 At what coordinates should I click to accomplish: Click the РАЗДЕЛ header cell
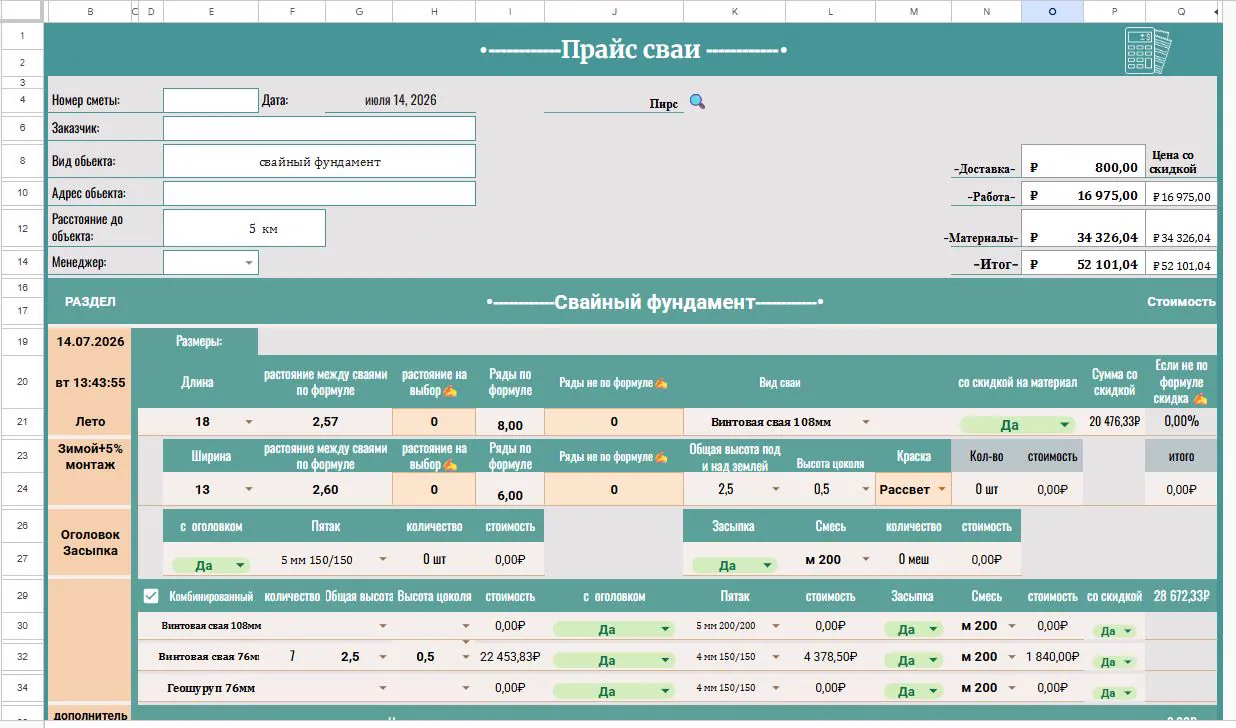pos(90,302)
